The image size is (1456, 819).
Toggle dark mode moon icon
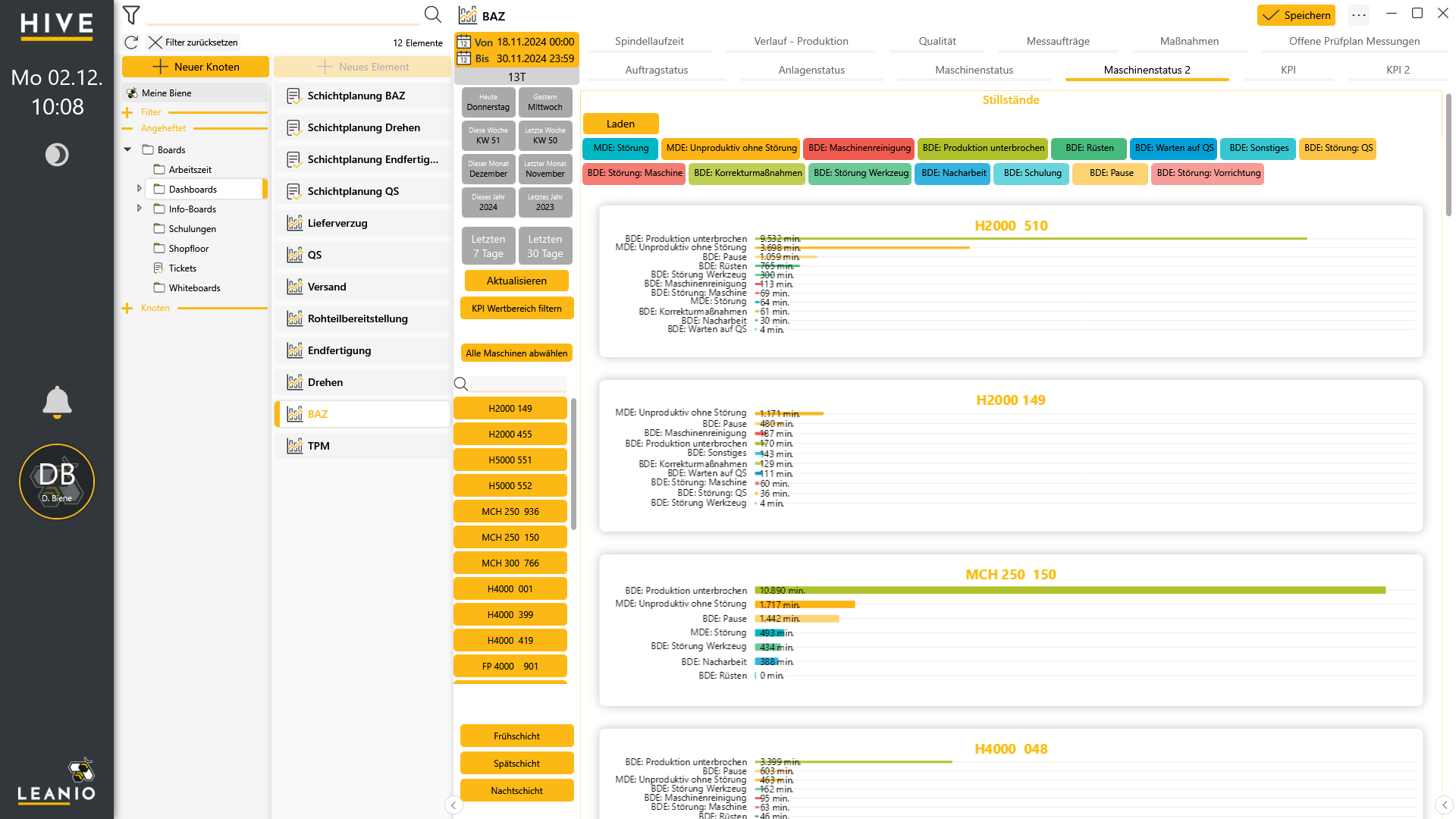57,155
